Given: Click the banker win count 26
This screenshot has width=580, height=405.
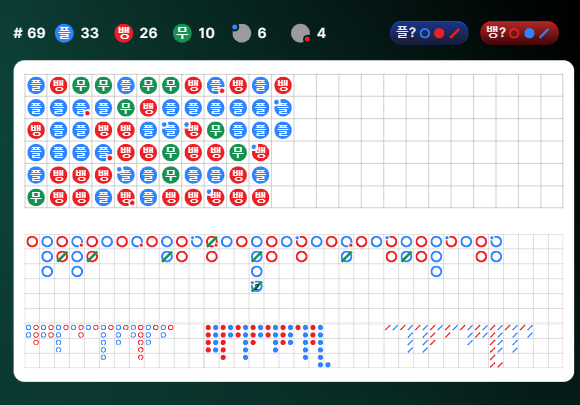Looking at the screenshot, I should click(x=148, y=33).
